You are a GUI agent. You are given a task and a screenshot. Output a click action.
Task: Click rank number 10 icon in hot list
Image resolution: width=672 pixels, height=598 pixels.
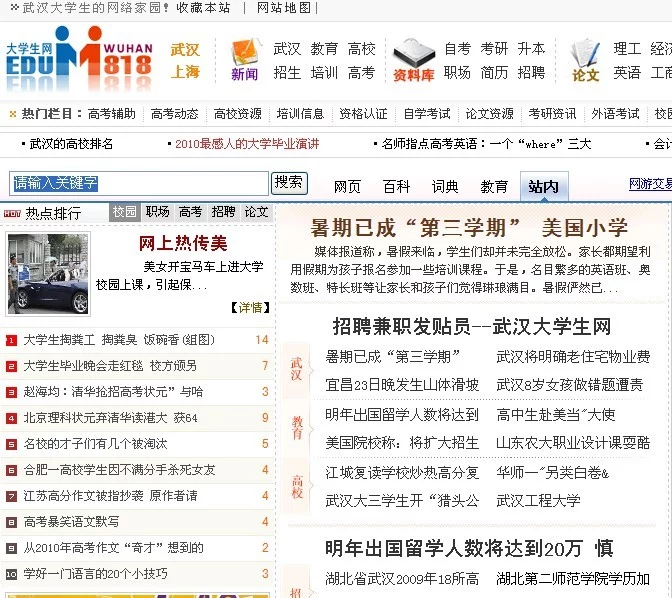tap(11, 574)
